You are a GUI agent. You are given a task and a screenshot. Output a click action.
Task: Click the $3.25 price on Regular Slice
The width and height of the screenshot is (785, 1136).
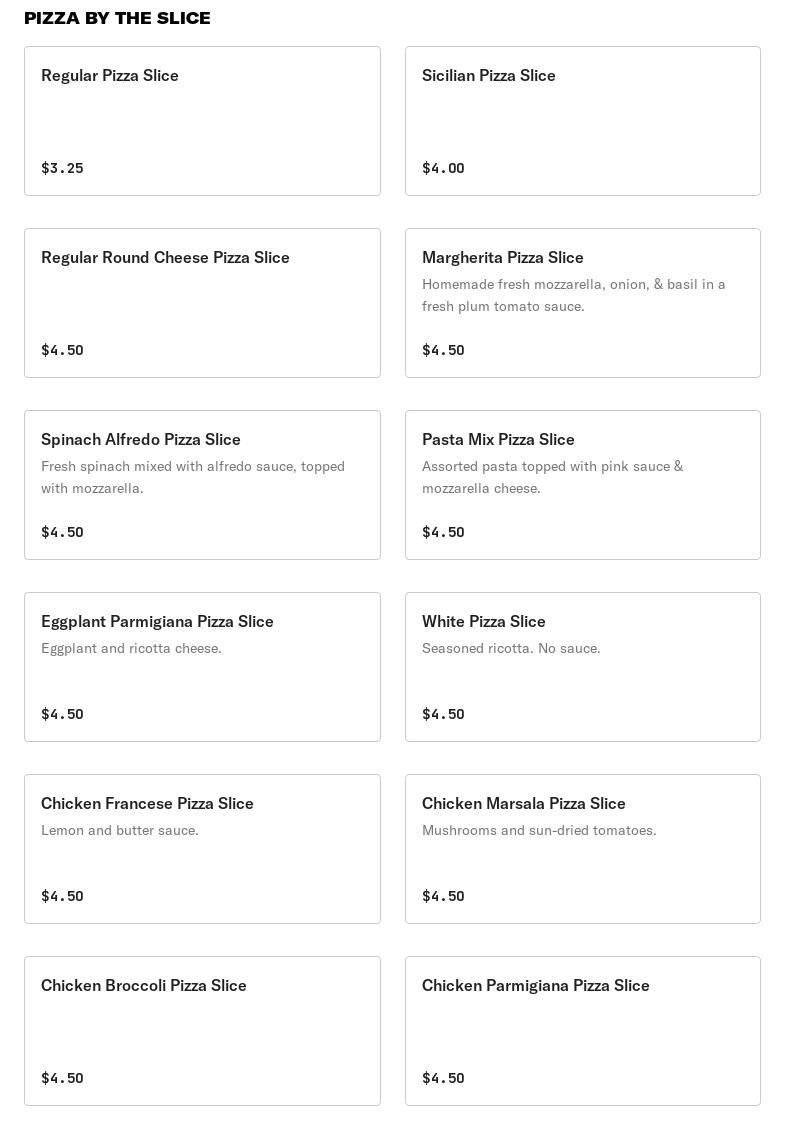[62, 168]
